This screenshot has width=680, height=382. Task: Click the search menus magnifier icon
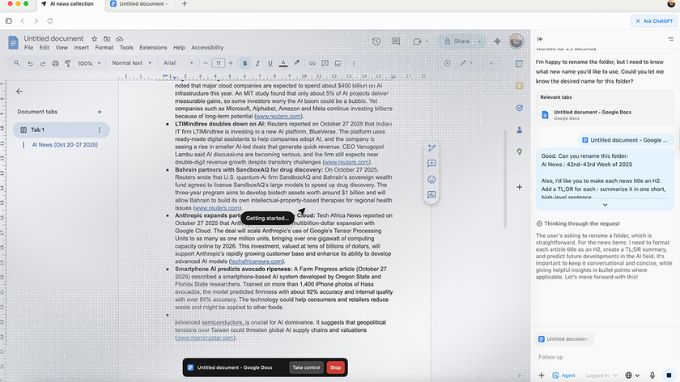coord(16,63)
